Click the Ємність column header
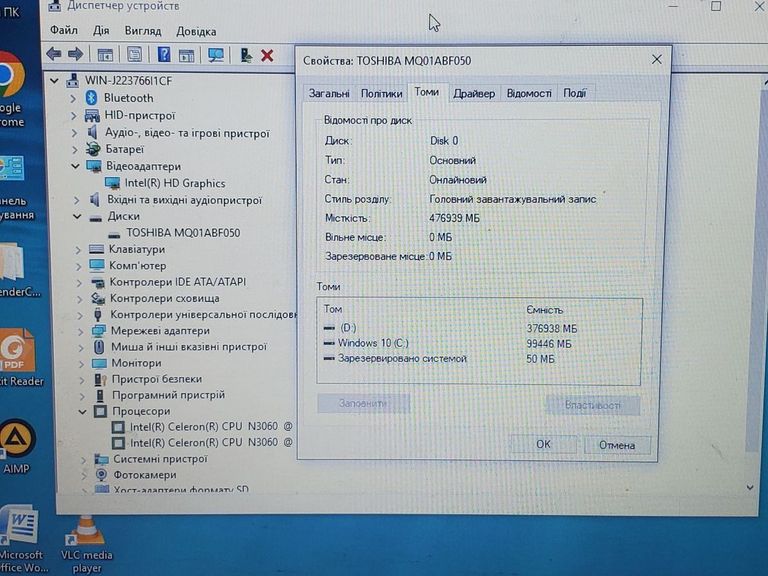This screenshot has height=576, width=768. point(544,310)
